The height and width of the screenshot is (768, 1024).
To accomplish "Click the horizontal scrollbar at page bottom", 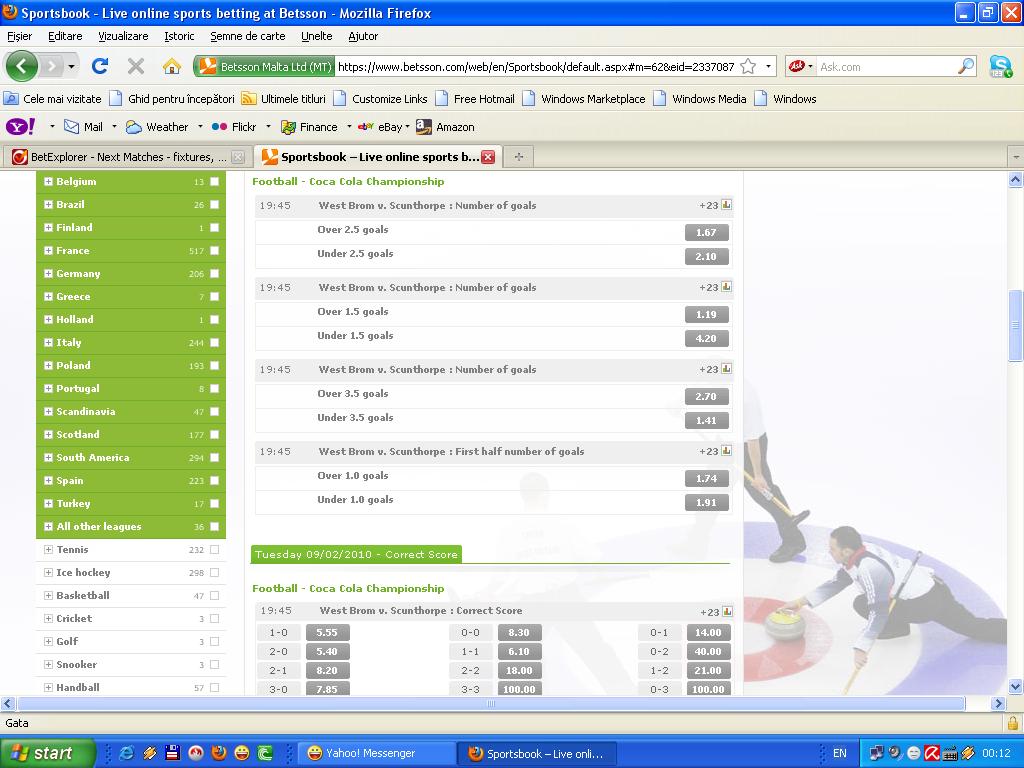I will pos(491,703).
